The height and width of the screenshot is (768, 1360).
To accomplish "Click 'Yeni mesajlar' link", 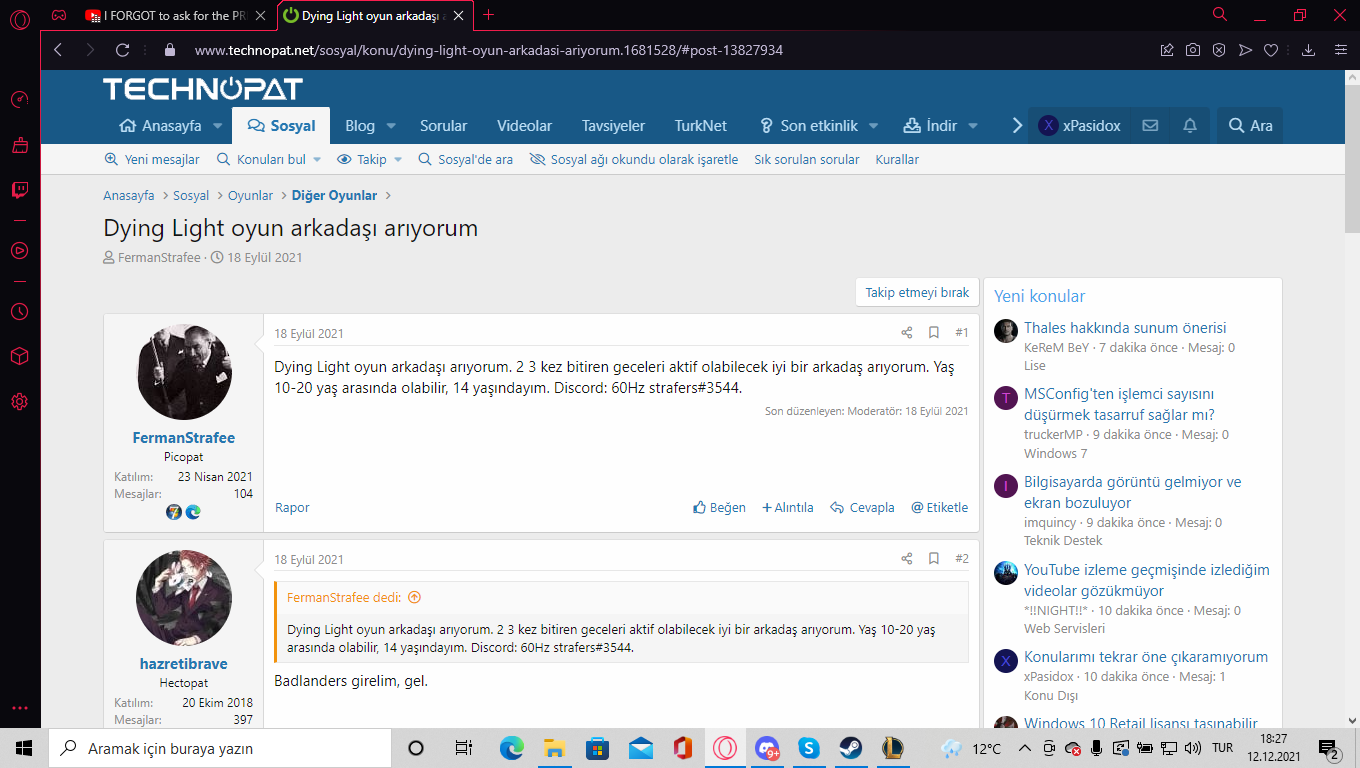I will pyautogui.click(x=152, y=160).
